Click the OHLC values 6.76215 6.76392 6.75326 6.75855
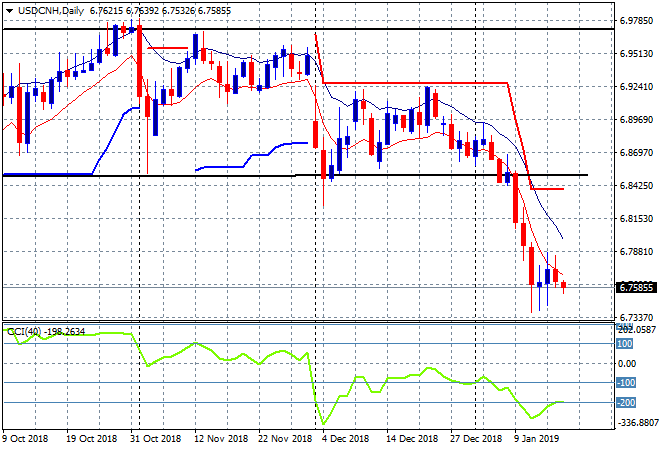 click(x=160, y=11)
